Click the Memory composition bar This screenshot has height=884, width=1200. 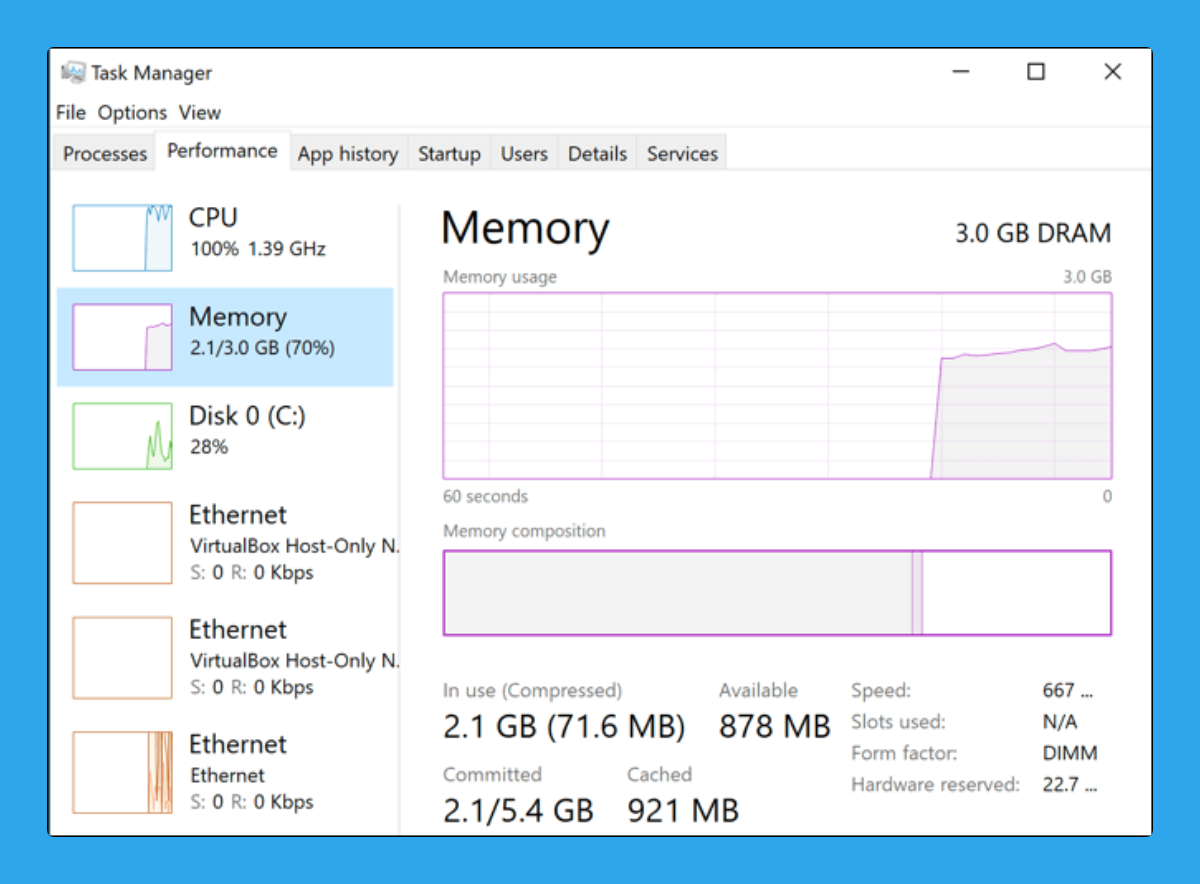(x=777, y=593)
